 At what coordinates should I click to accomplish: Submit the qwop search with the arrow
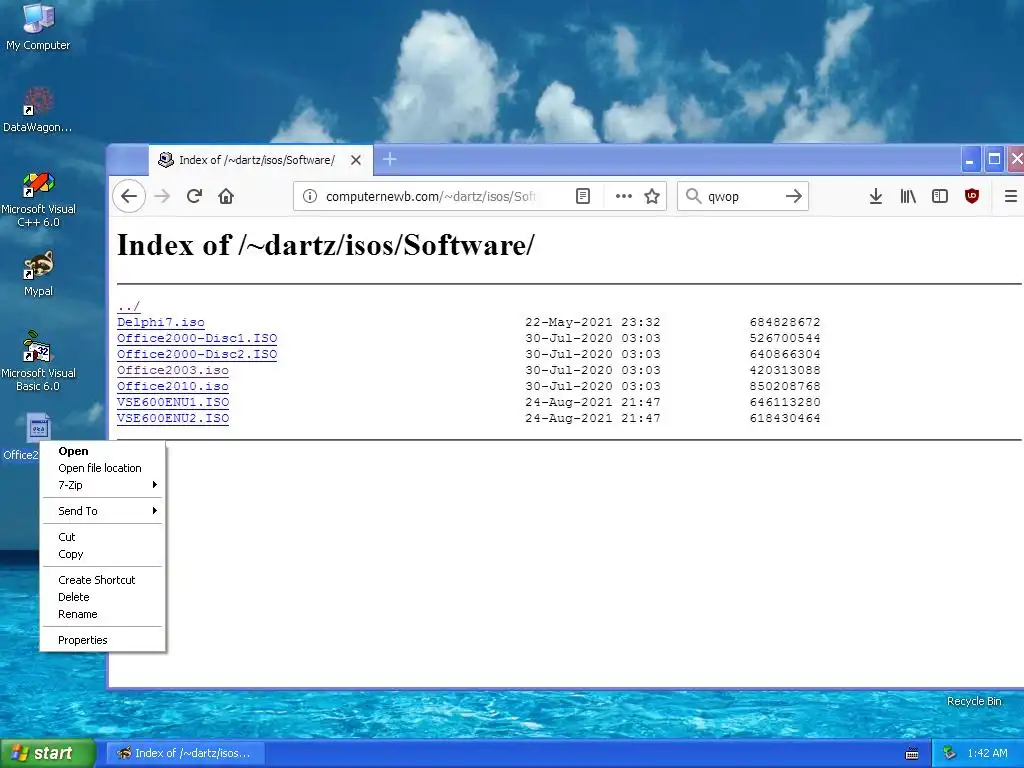[x=793, y=196]
